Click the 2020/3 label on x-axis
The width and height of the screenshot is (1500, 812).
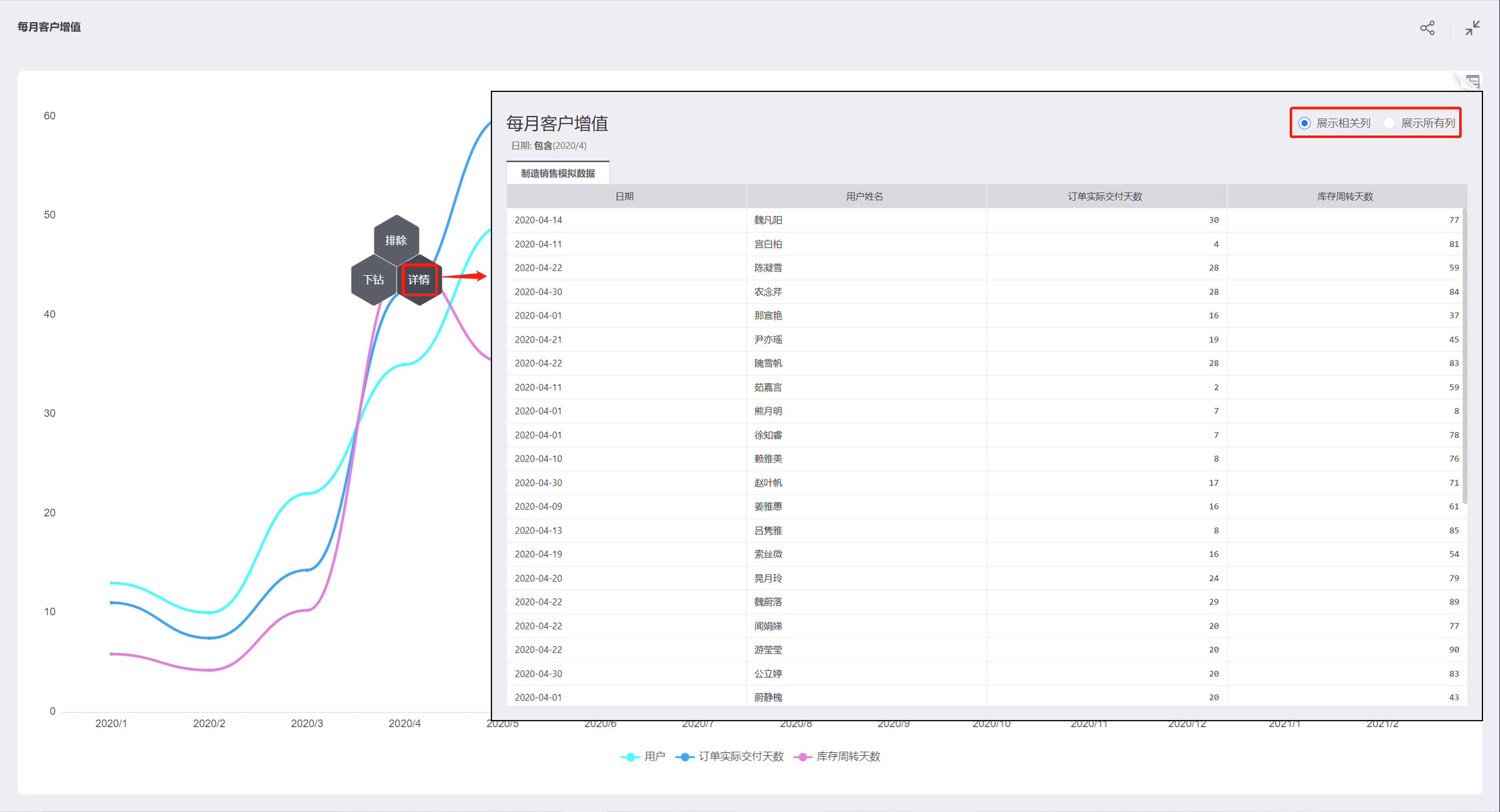coord(307,724)
